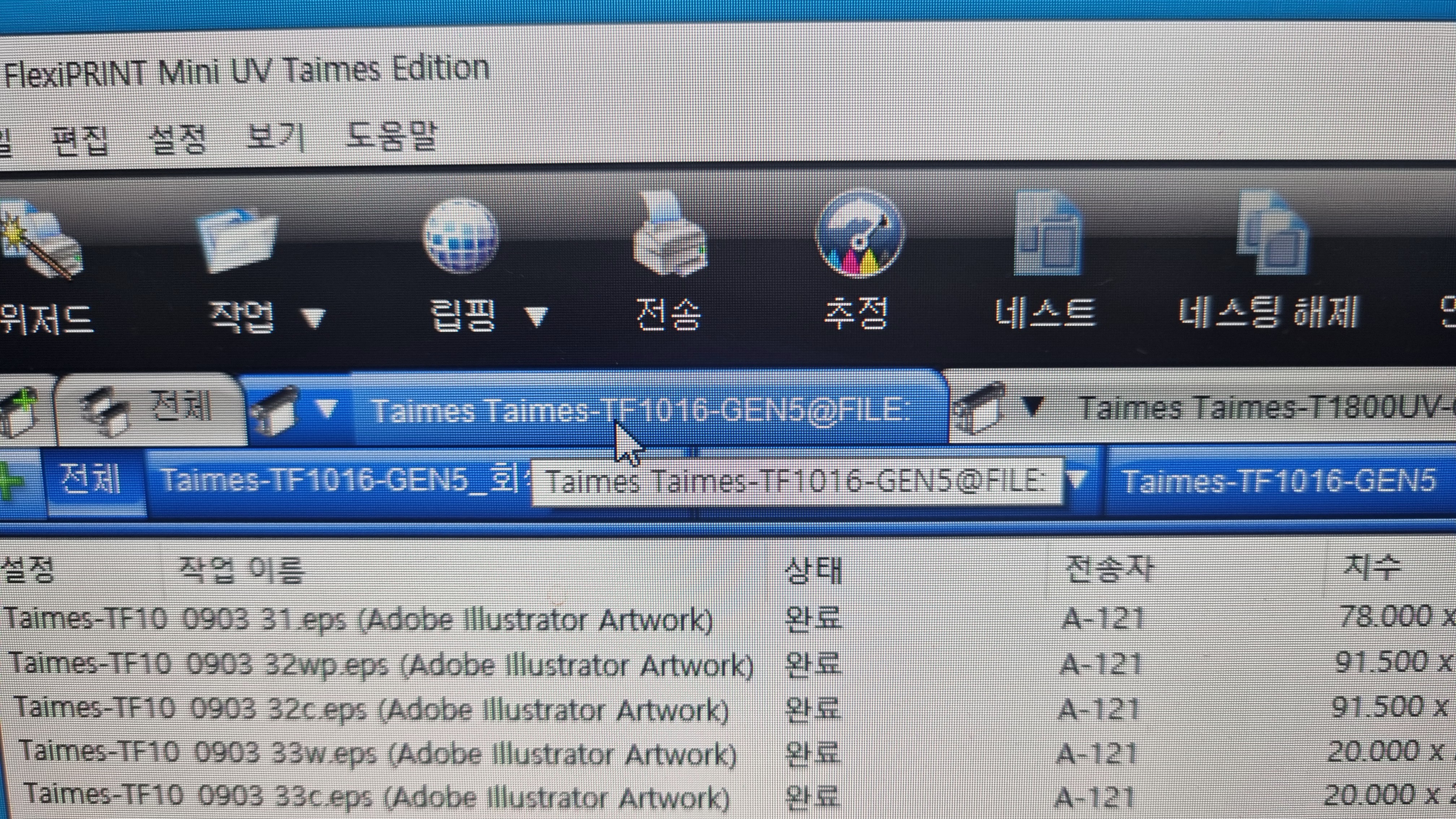Open the 설정 menu
The height and width of the screenshot is (819, 1456).
tap(177, 139)
